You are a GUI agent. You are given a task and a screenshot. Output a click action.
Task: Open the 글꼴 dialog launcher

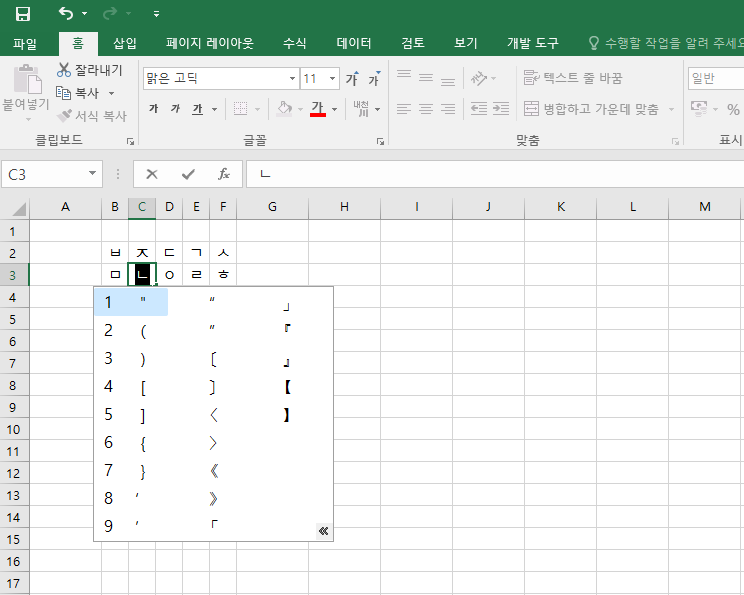380,141
